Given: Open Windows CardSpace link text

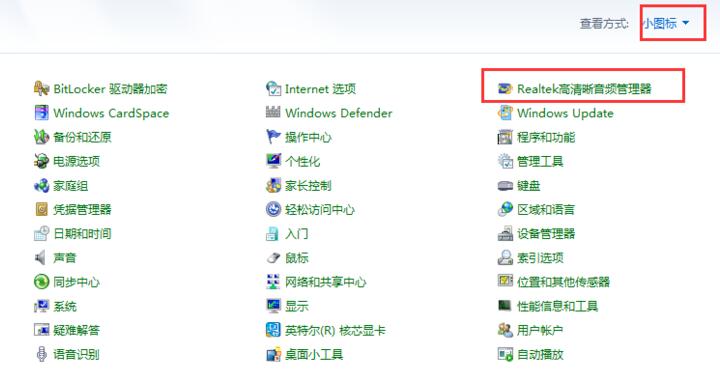Looking at the screenshot, I should click(x=111, y=113).
